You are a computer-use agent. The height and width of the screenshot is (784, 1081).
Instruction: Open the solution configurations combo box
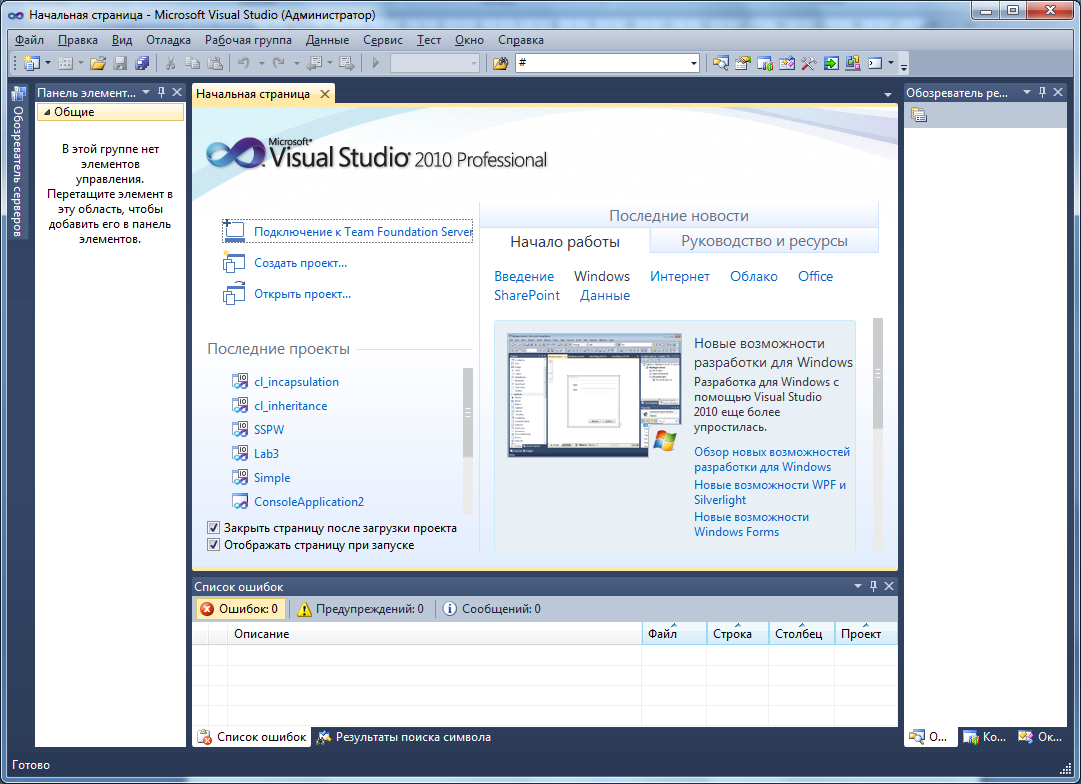(x=435, y=63)
